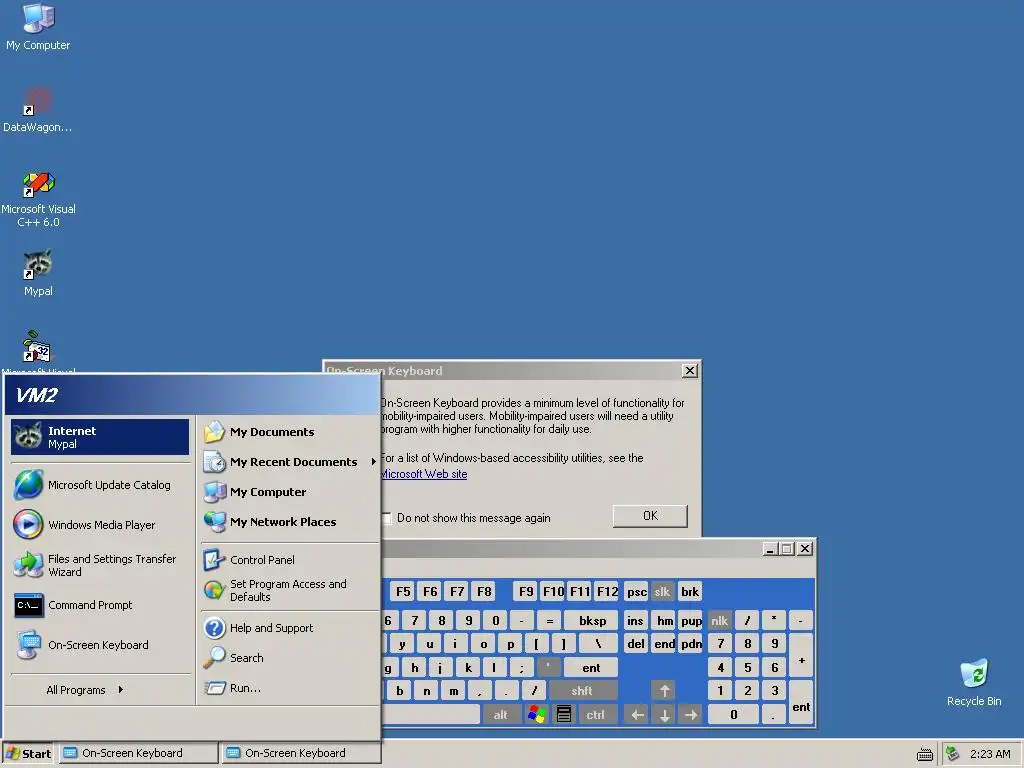Click the up arrow key
This screenshot has width=1024, height=768.
coord(664,691)
